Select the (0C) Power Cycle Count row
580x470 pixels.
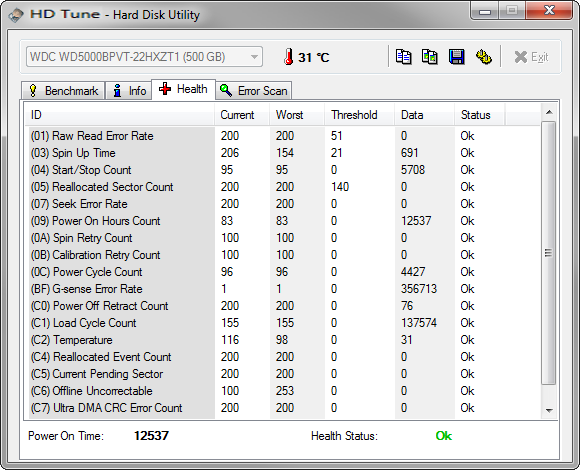pyautogui.click(x=283, y=272)
